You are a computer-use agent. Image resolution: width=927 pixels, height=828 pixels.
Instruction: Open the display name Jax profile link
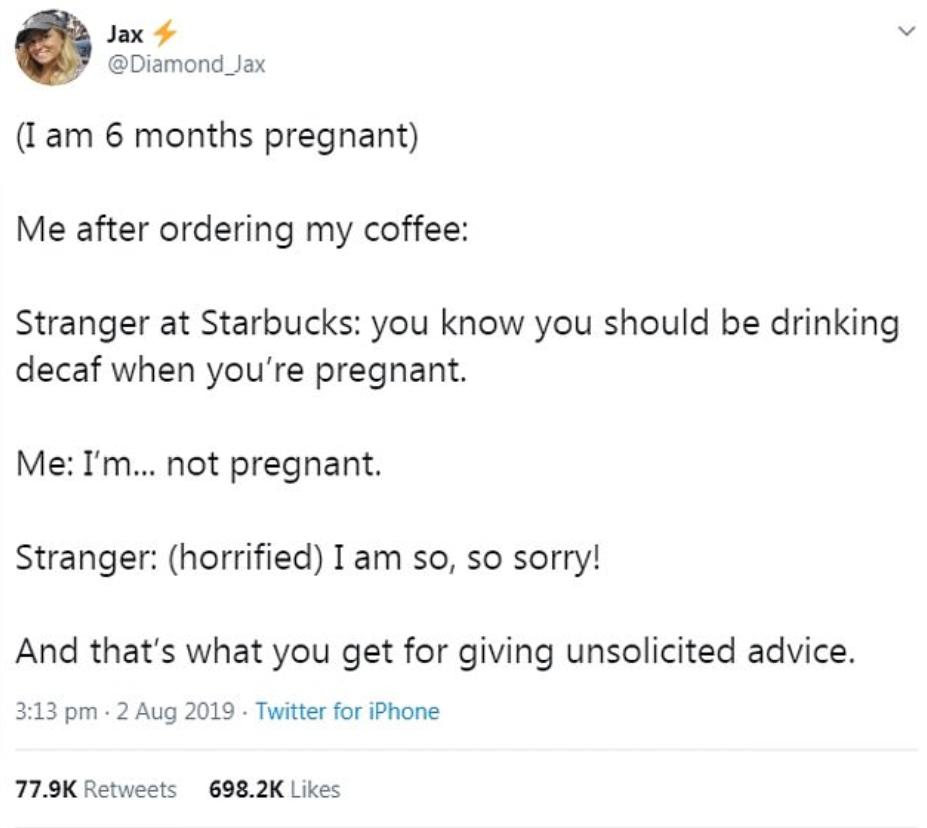[125, 34]
